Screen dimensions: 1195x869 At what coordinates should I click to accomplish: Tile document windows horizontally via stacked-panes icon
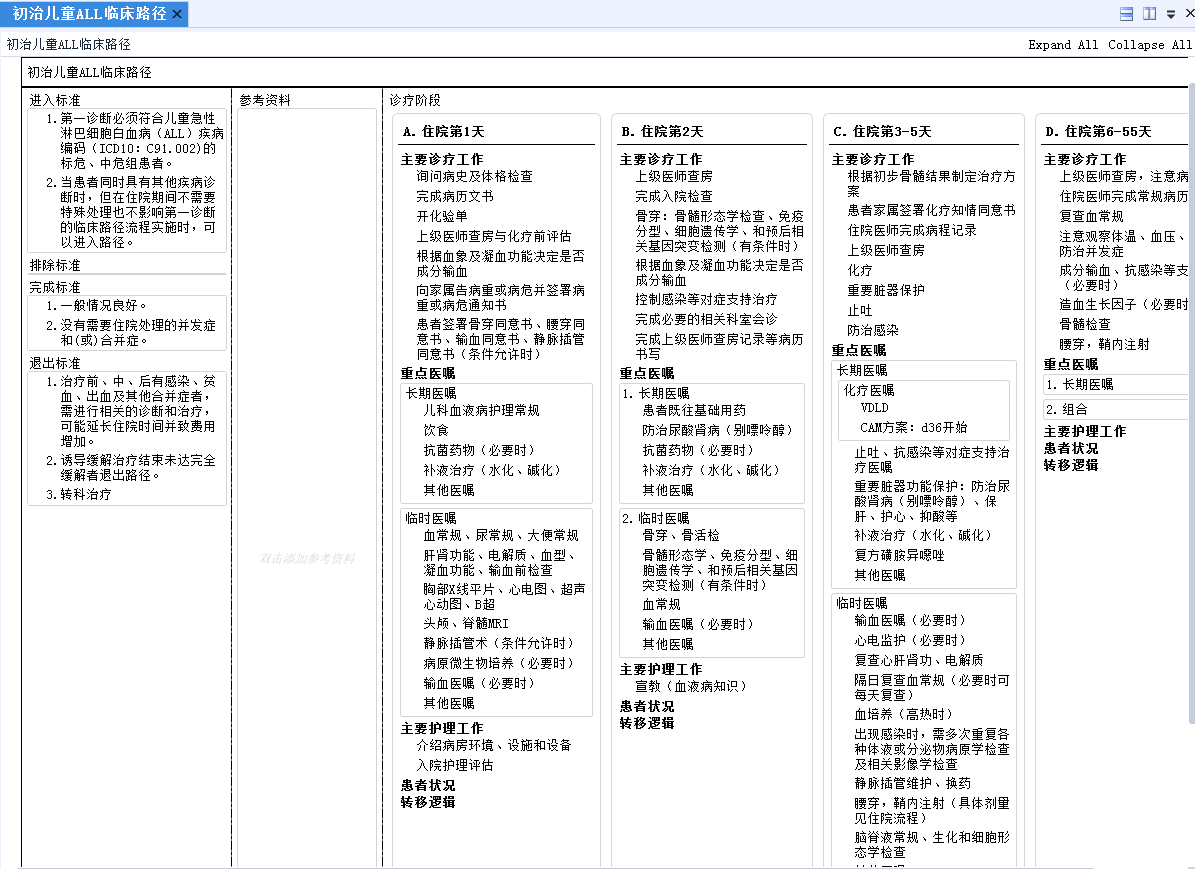click(1126, 14)
